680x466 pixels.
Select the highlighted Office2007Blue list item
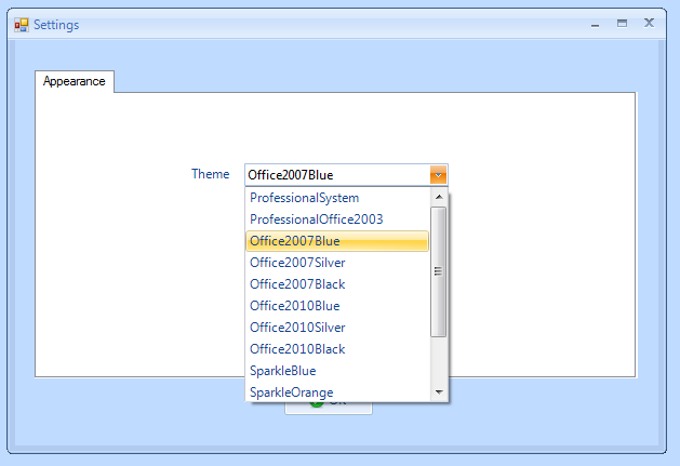coord(337,241)
